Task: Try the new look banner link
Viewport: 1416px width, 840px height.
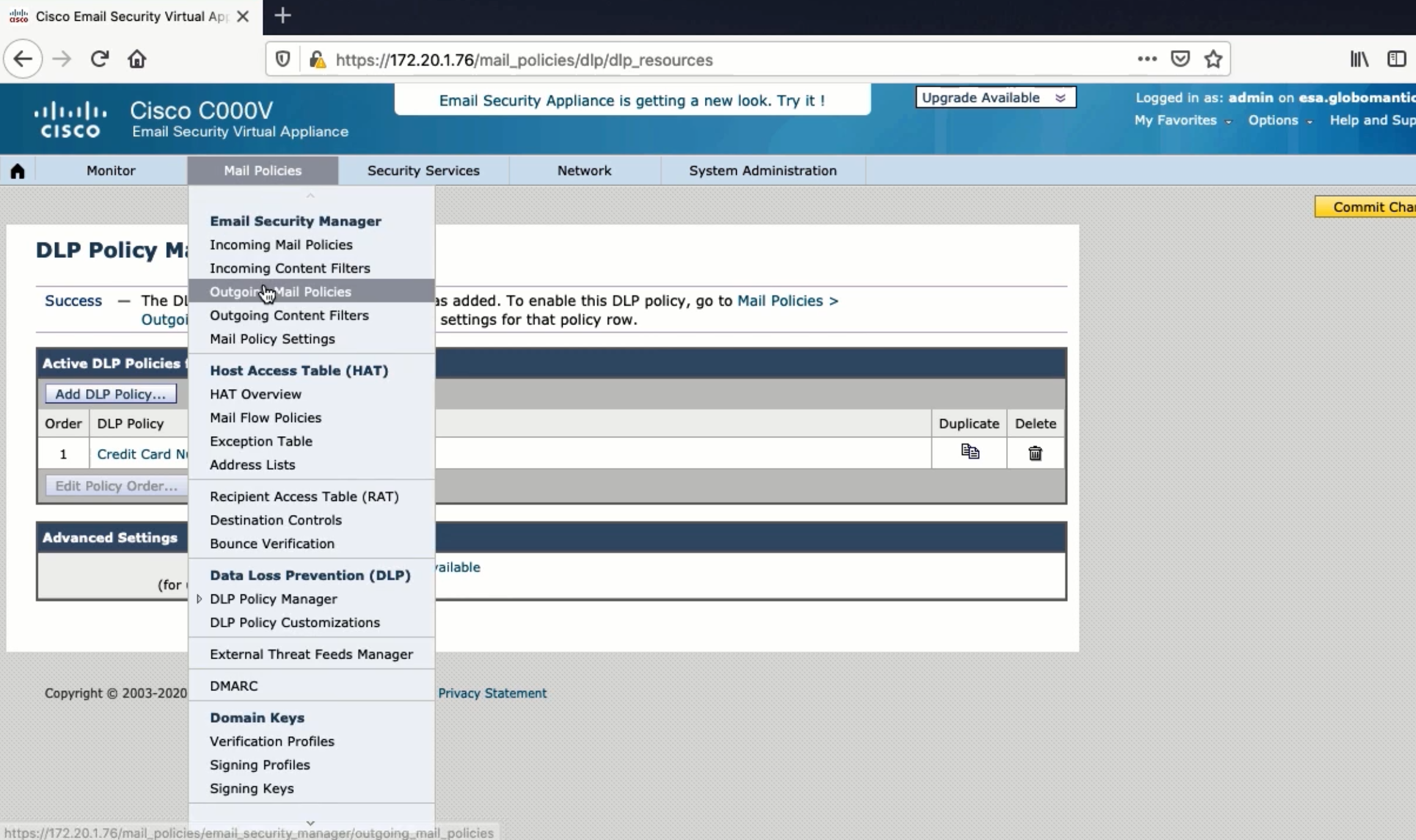Action: [632, 100]
